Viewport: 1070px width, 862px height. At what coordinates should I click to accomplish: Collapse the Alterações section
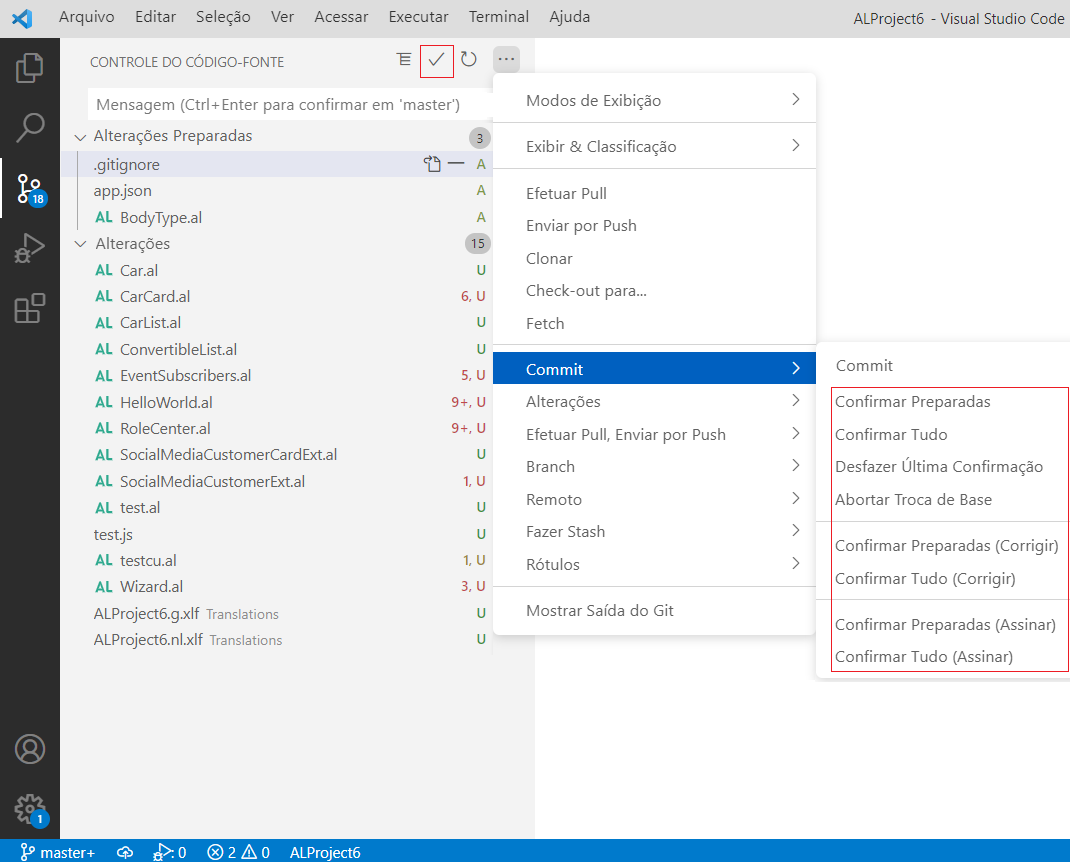pyautogui.click(x=81, y=243)
